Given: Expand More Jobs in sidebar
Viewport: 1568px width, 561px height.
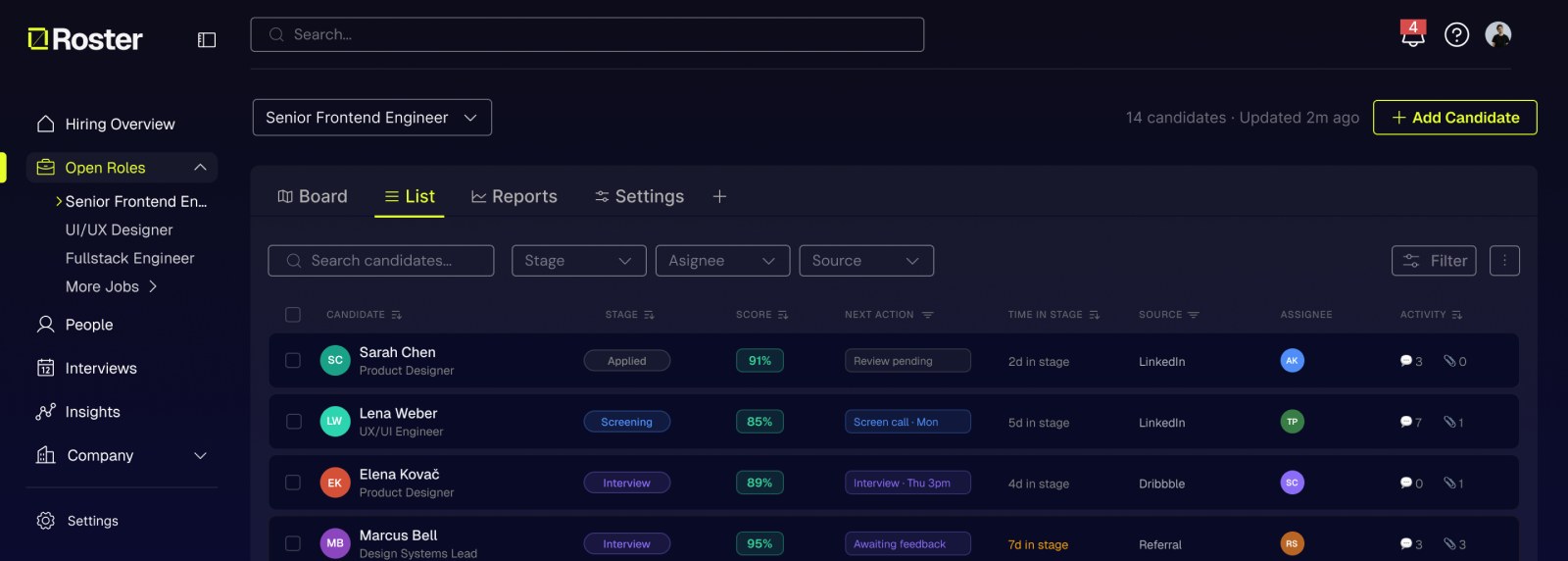Looking at the screenshot, I should click(112, 286).
